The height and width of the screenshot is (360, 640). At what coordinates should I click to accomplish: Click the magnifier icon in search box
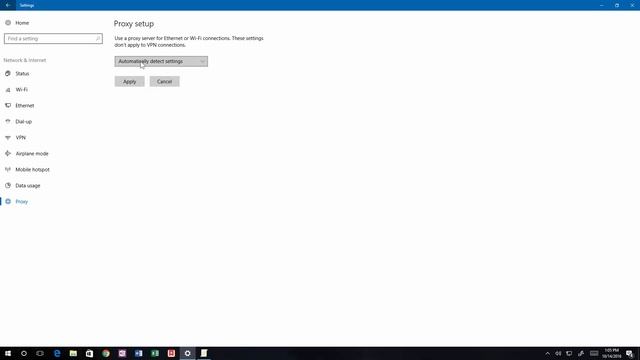pos(98,38)
